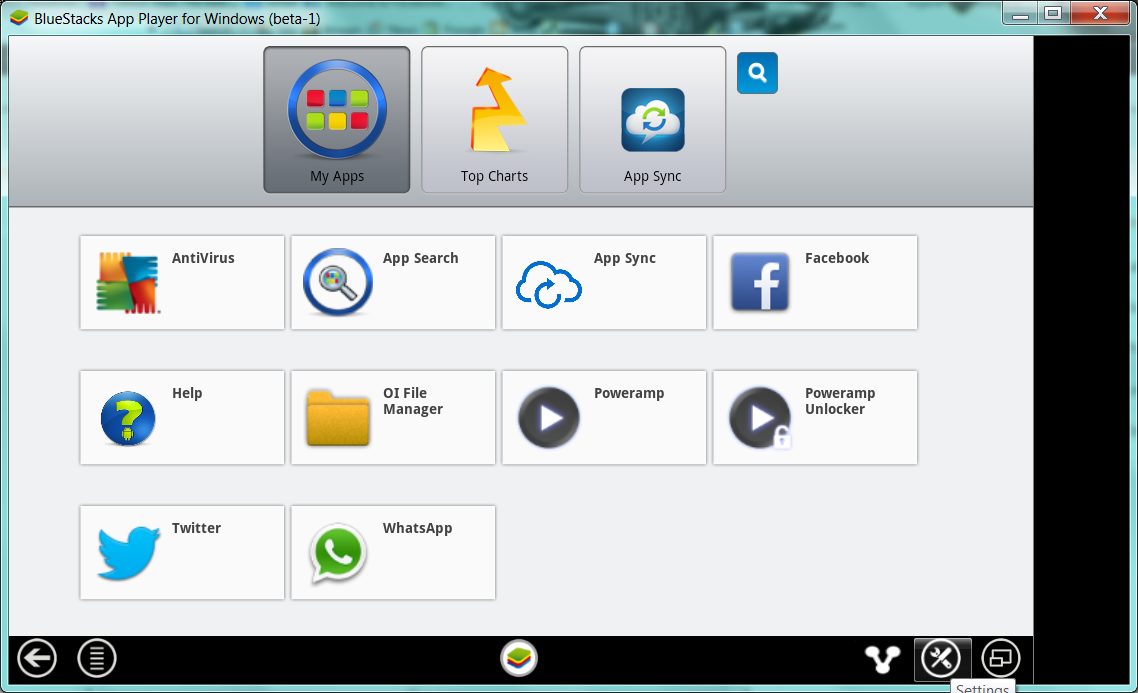This screenshot has height=693, width=1138.
Task: Maximize the BlueStacks window
Action: [1053, 13]
